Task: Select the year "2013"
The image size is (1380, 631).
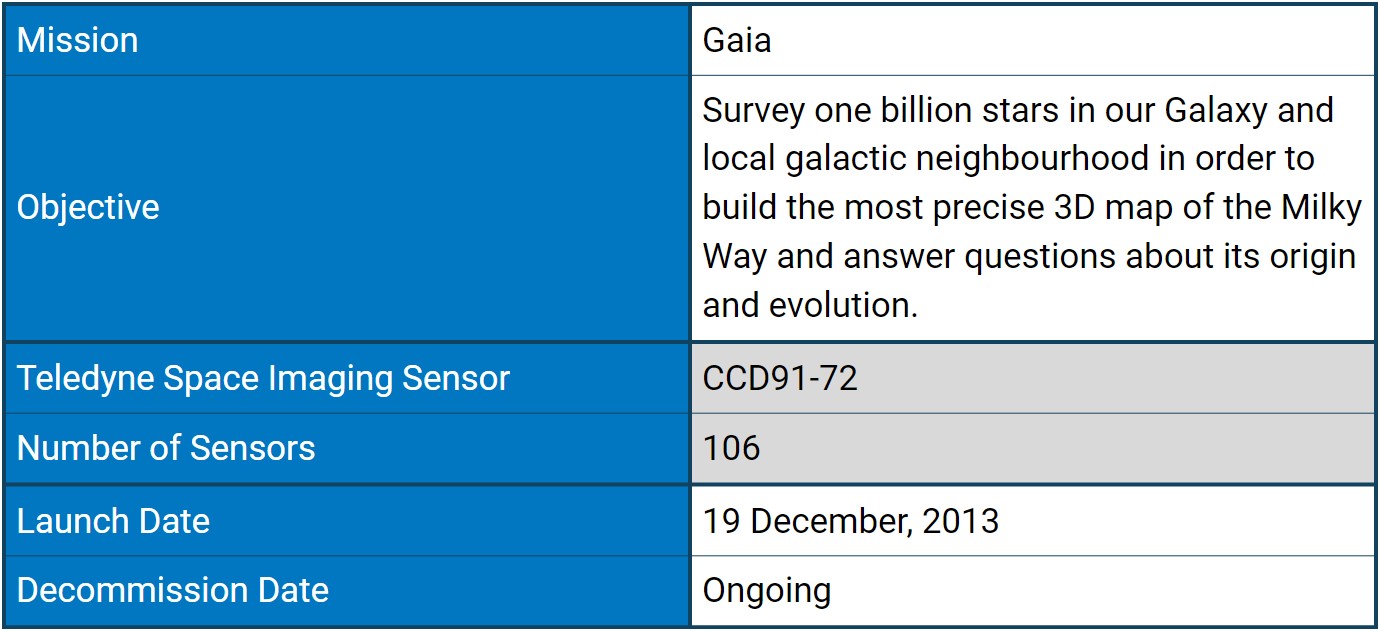Action: [x=960, y=521]
